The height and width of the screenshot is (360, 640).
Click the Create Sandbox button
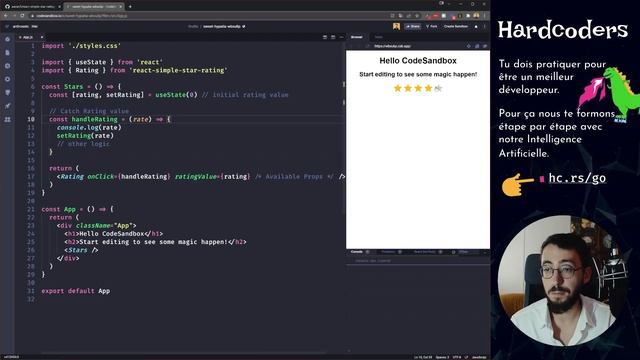coord(456,27)
